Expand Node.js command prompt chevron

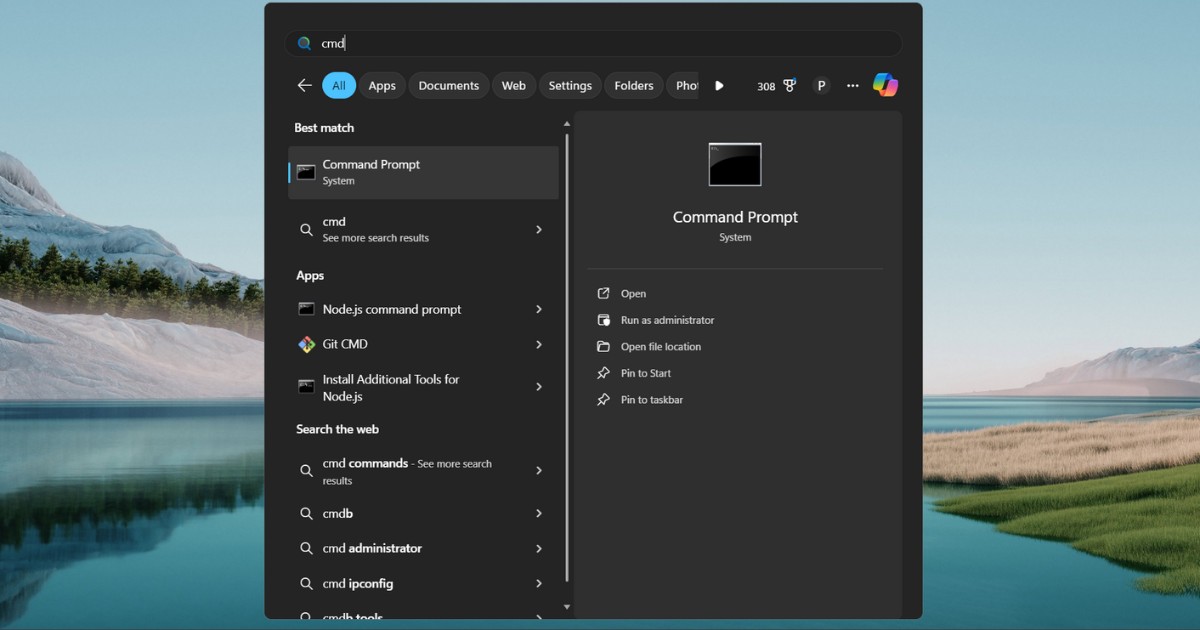[539, 309]
